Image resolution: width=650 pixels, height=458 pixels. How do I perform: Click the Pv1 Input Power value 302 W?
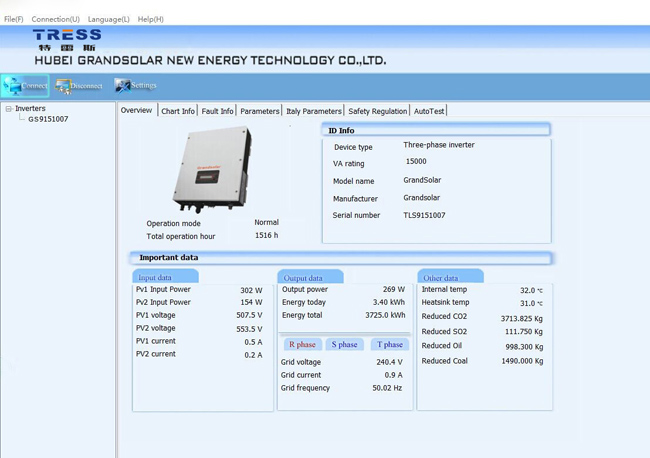point(251,290)
